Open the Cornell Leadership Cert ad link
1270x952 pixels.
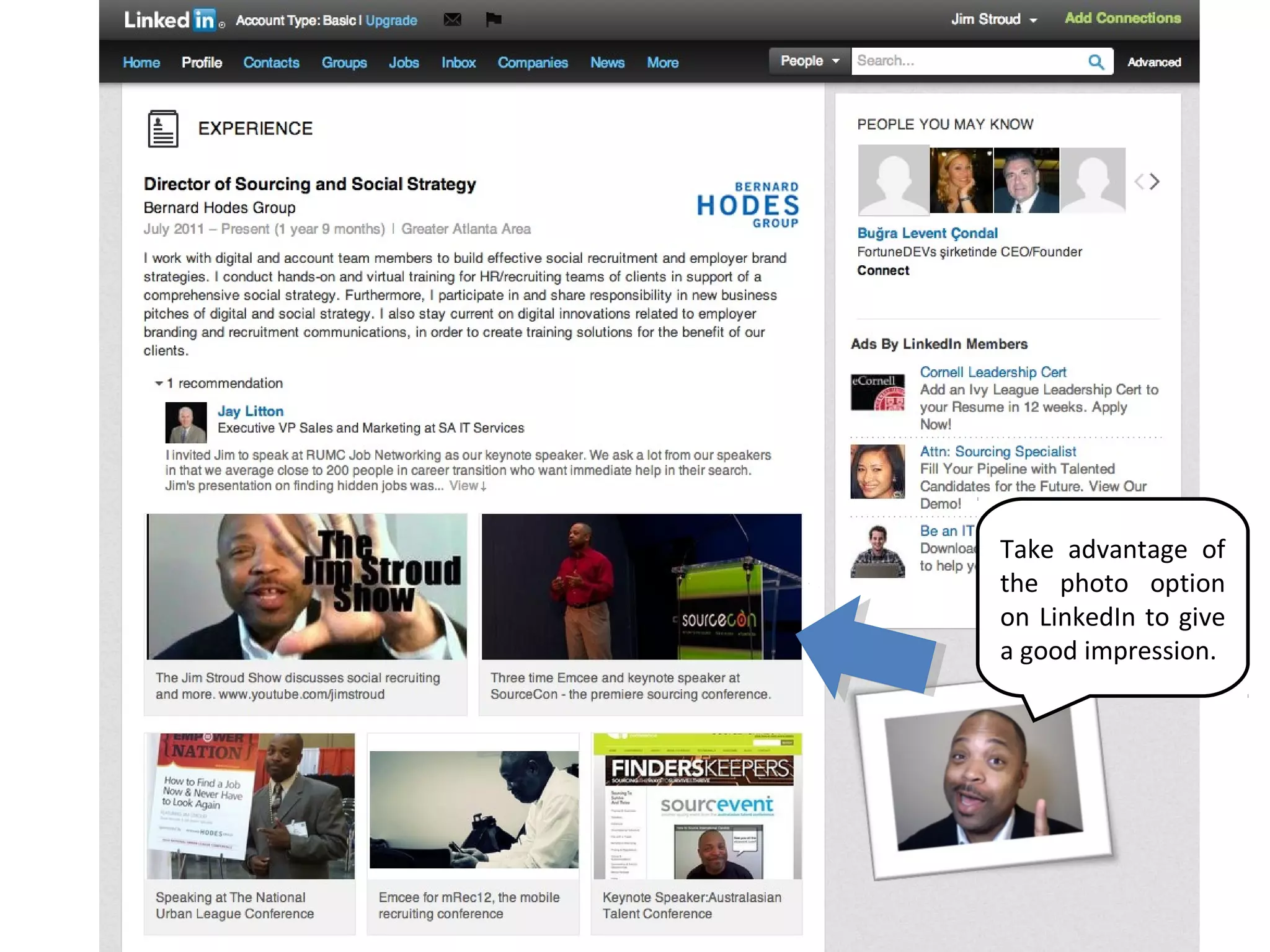click(x=993, y=372)
